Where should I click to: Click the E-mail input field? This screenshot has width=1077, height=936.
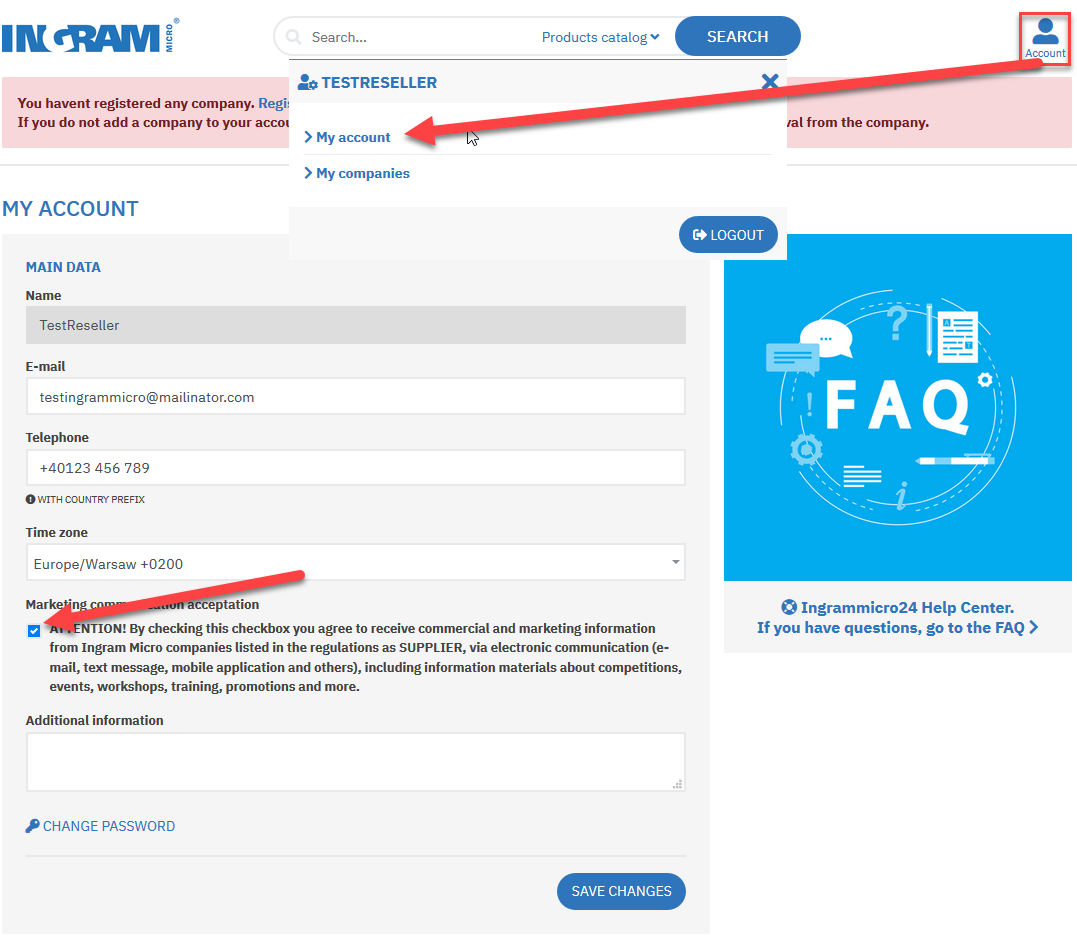coord(356,396)
